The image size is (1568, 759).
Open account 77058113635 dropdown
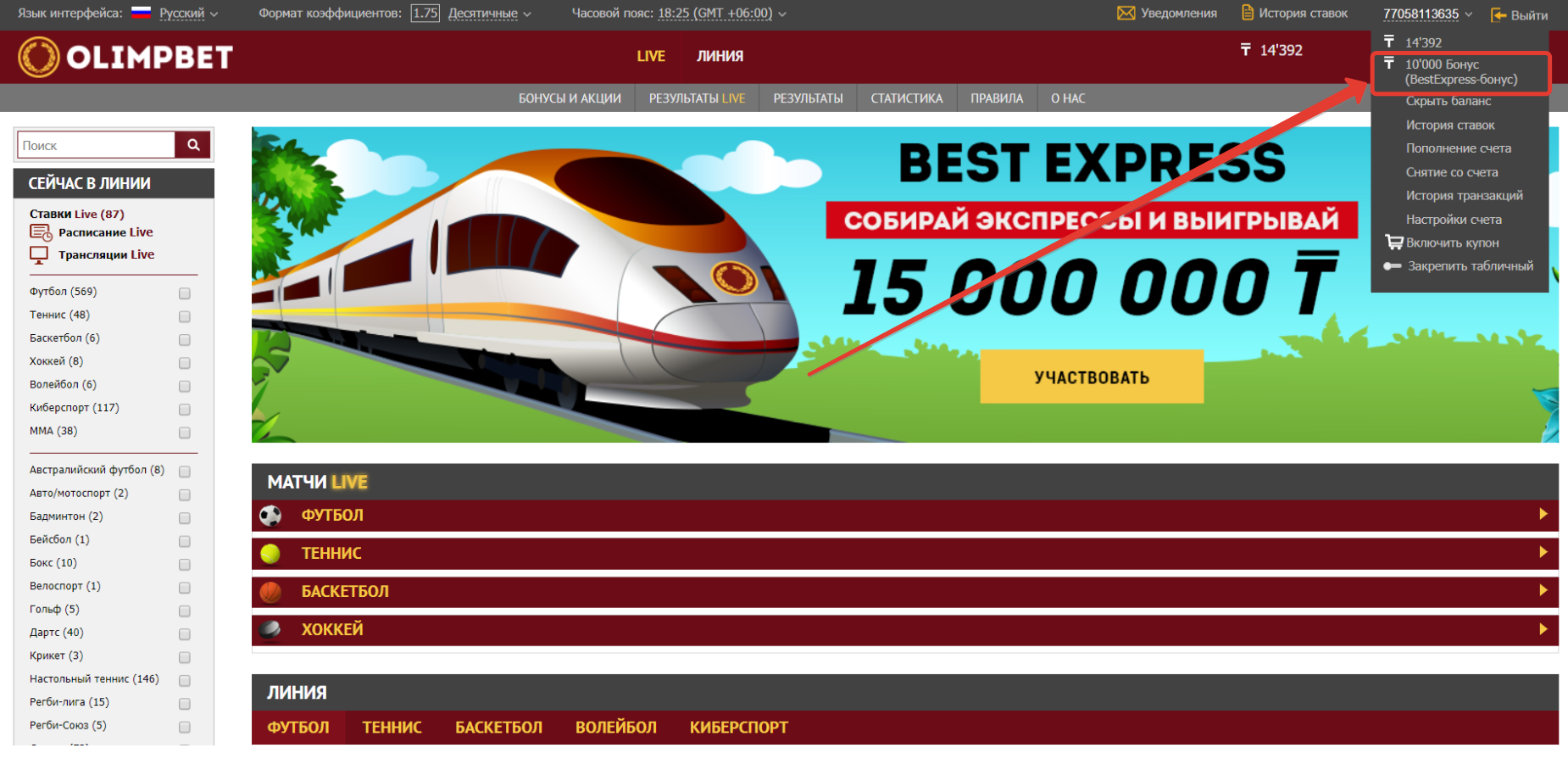click(x=1427, y=14)
